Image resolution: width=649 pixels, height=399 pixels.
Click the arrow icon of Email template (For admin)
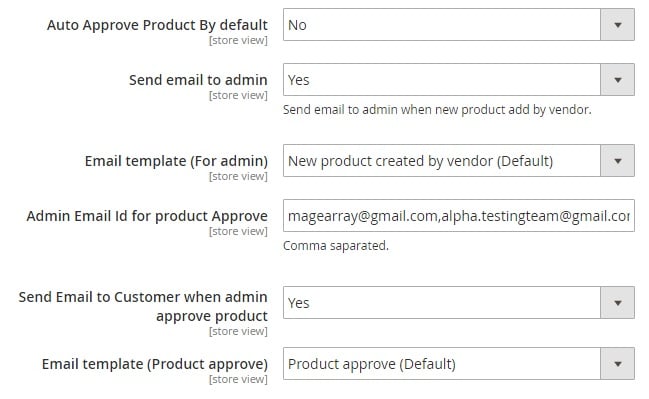click(617, 161)
